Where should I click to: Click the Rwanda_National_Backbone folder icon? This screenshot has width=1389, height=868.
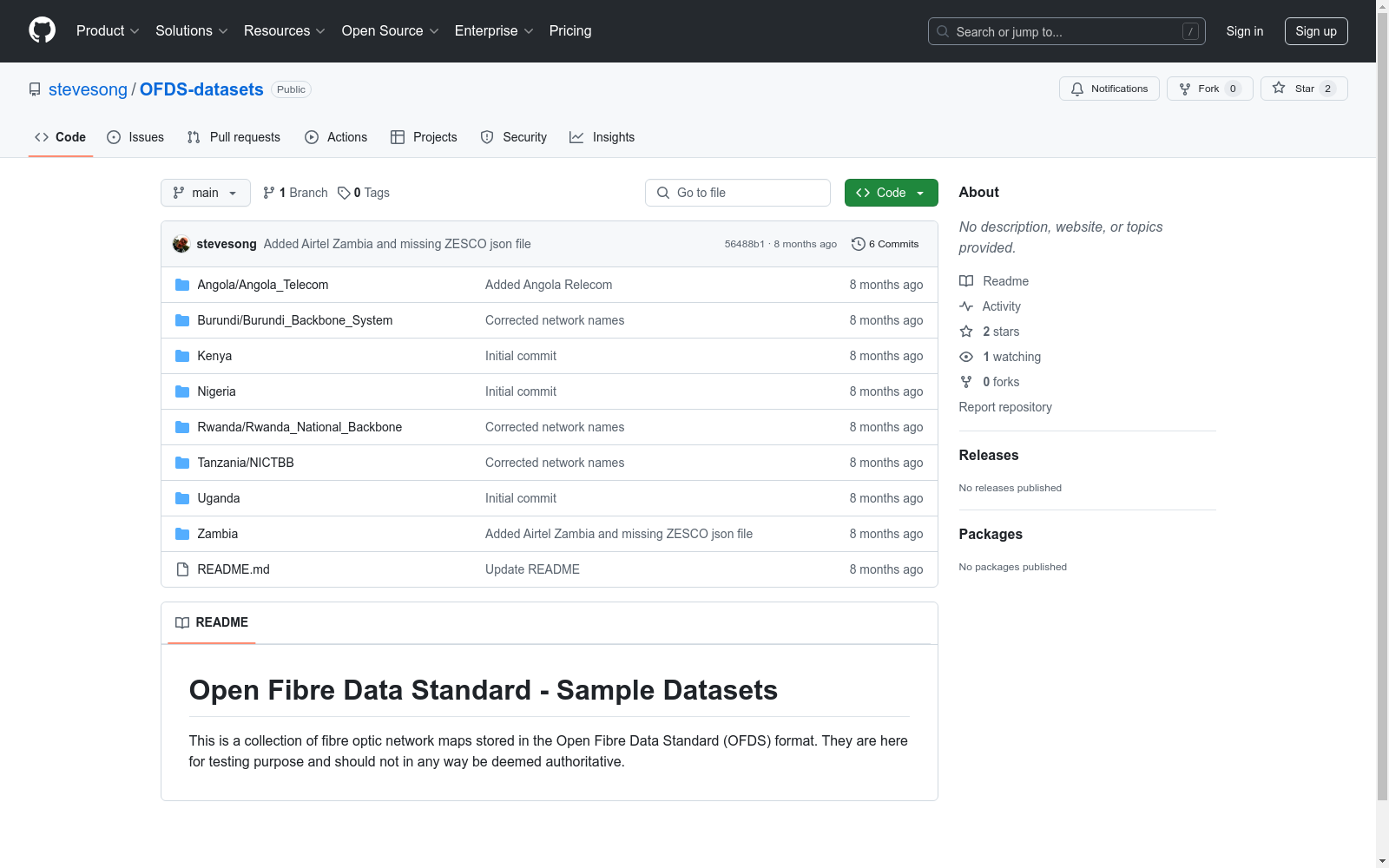tap(182, 427)
